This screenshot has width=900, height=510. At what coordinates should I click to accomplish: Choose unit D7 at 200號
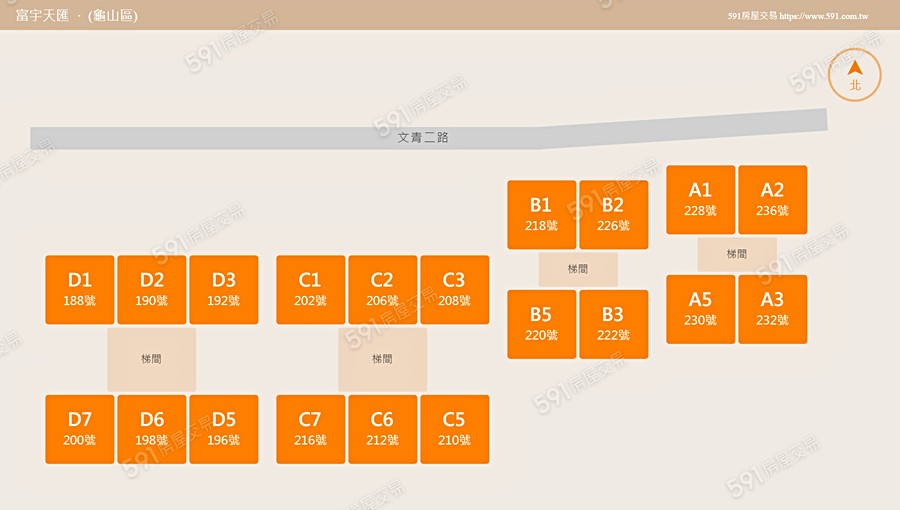tap(80, 429)
